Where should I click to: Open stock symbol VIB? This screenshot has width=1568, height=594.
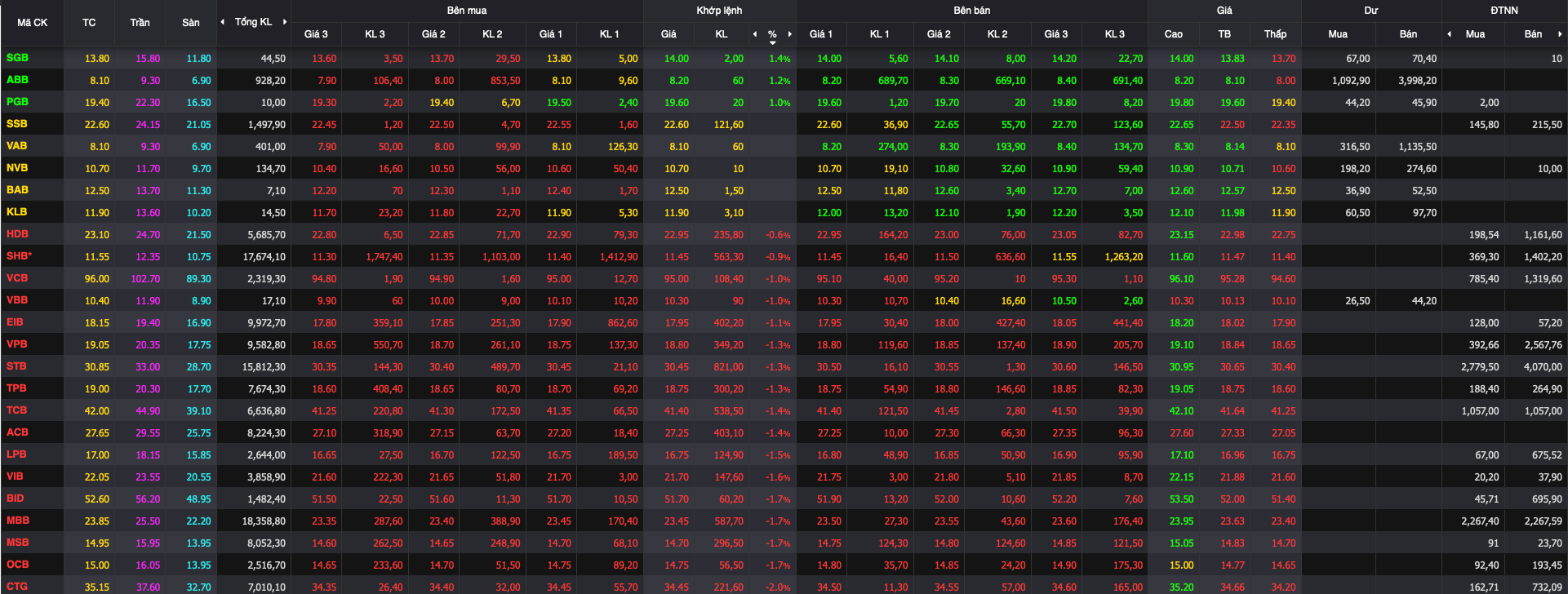point(15,477)
